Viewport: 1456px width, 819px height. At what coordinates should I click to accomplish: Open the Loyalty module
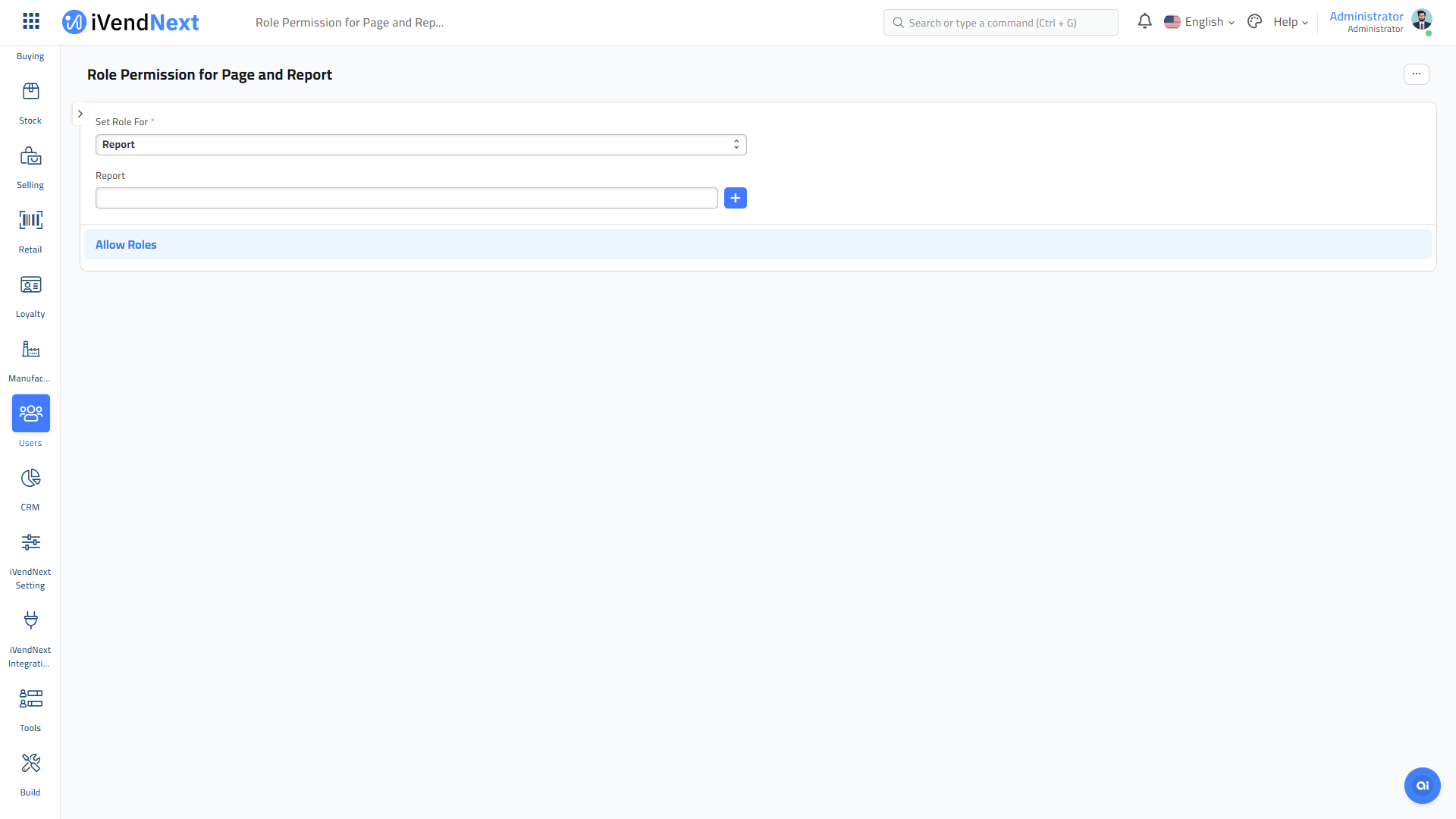coord(30,285)
